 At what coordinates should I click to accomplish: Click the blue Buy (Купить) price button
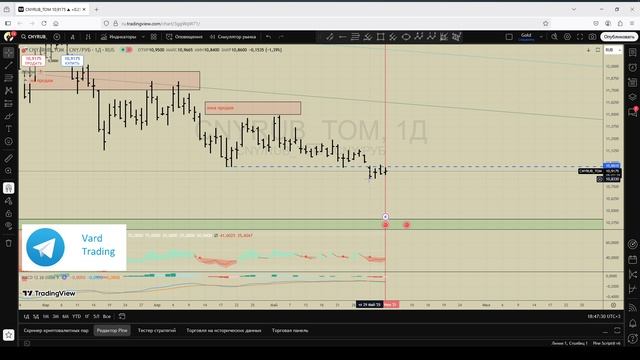pos(72,61)
